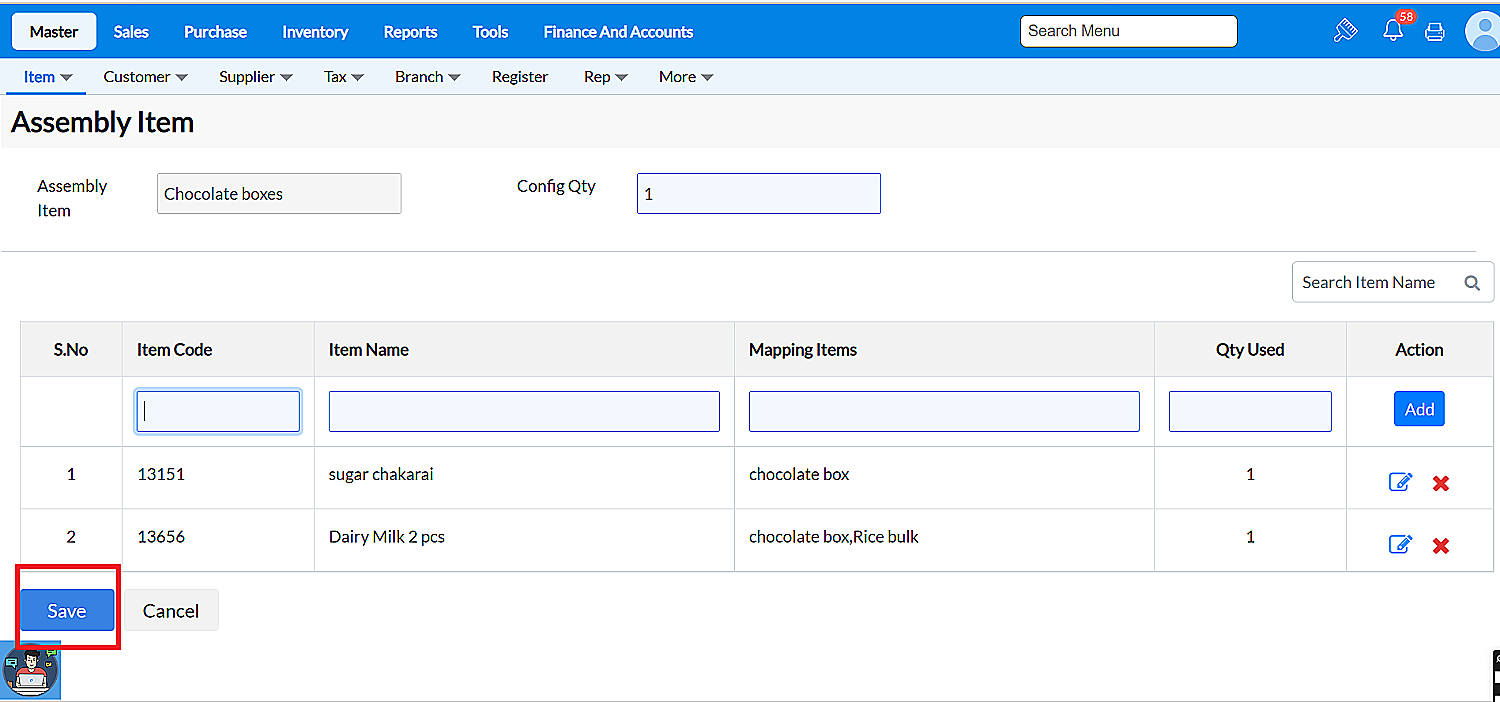Focus the Search Menu box
Image resolution: width=1500 pixels, height=702 pixels.
1128,31
